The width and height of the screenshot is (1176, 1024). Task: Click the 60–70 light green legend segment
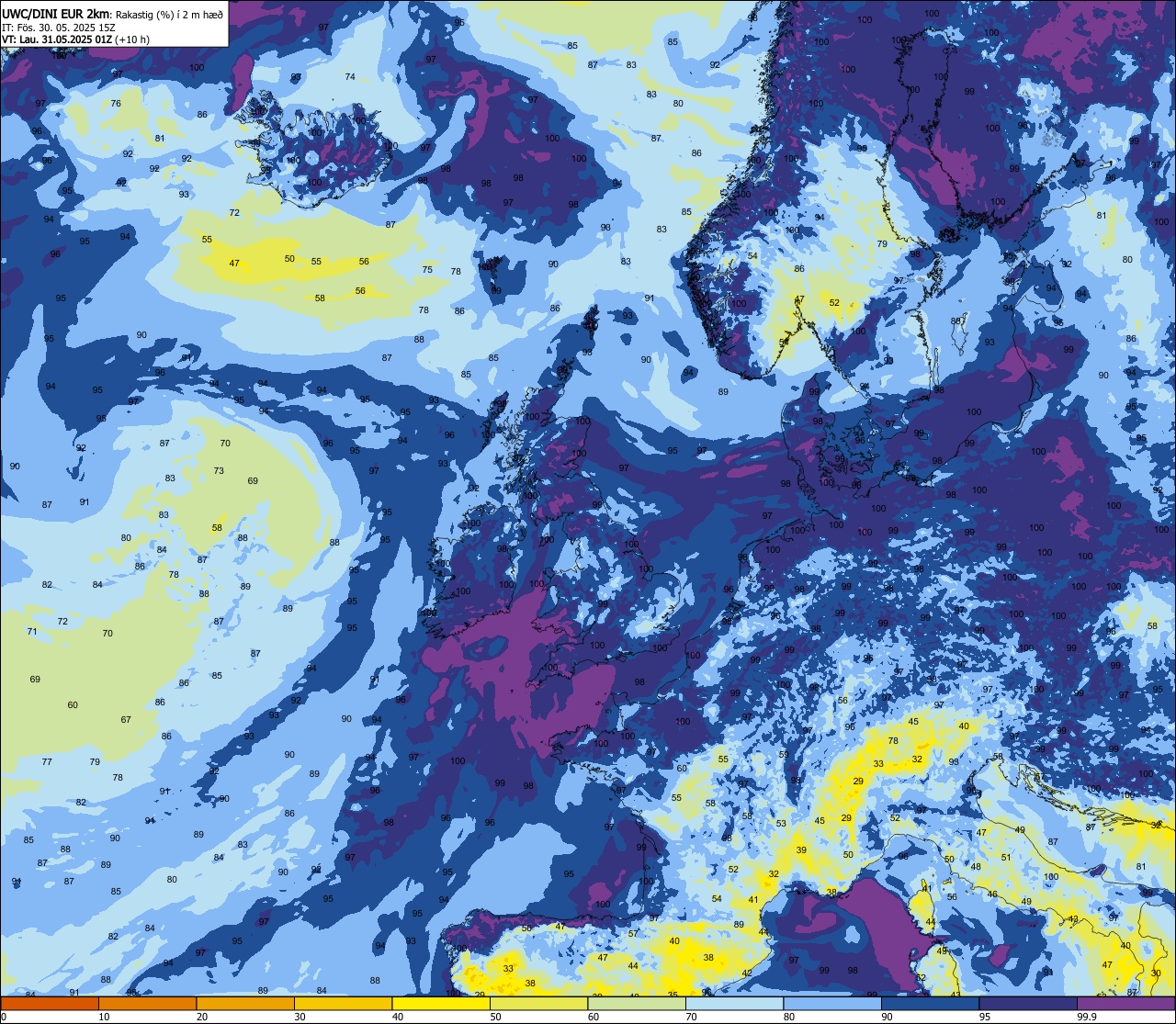[637, 1003]
